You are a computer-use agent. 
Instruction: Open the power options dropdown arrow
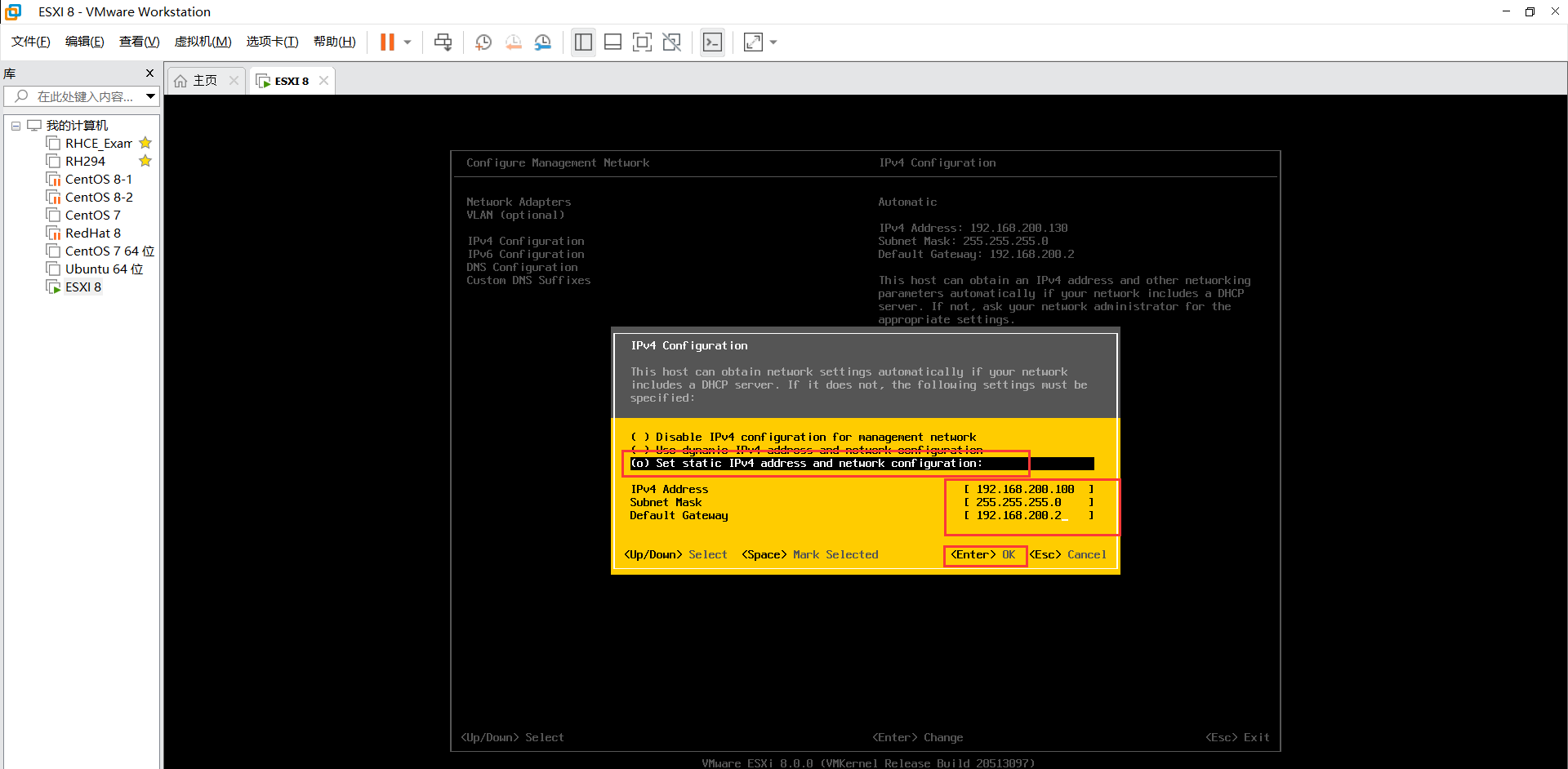click(x=407, y=42)
